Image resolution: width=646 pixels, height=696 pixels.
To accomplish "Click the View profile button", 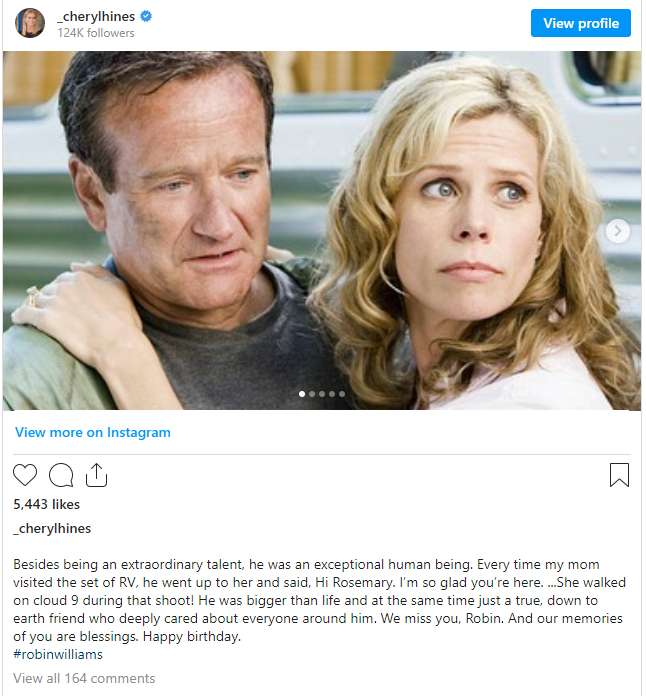I will pos(581,23).
